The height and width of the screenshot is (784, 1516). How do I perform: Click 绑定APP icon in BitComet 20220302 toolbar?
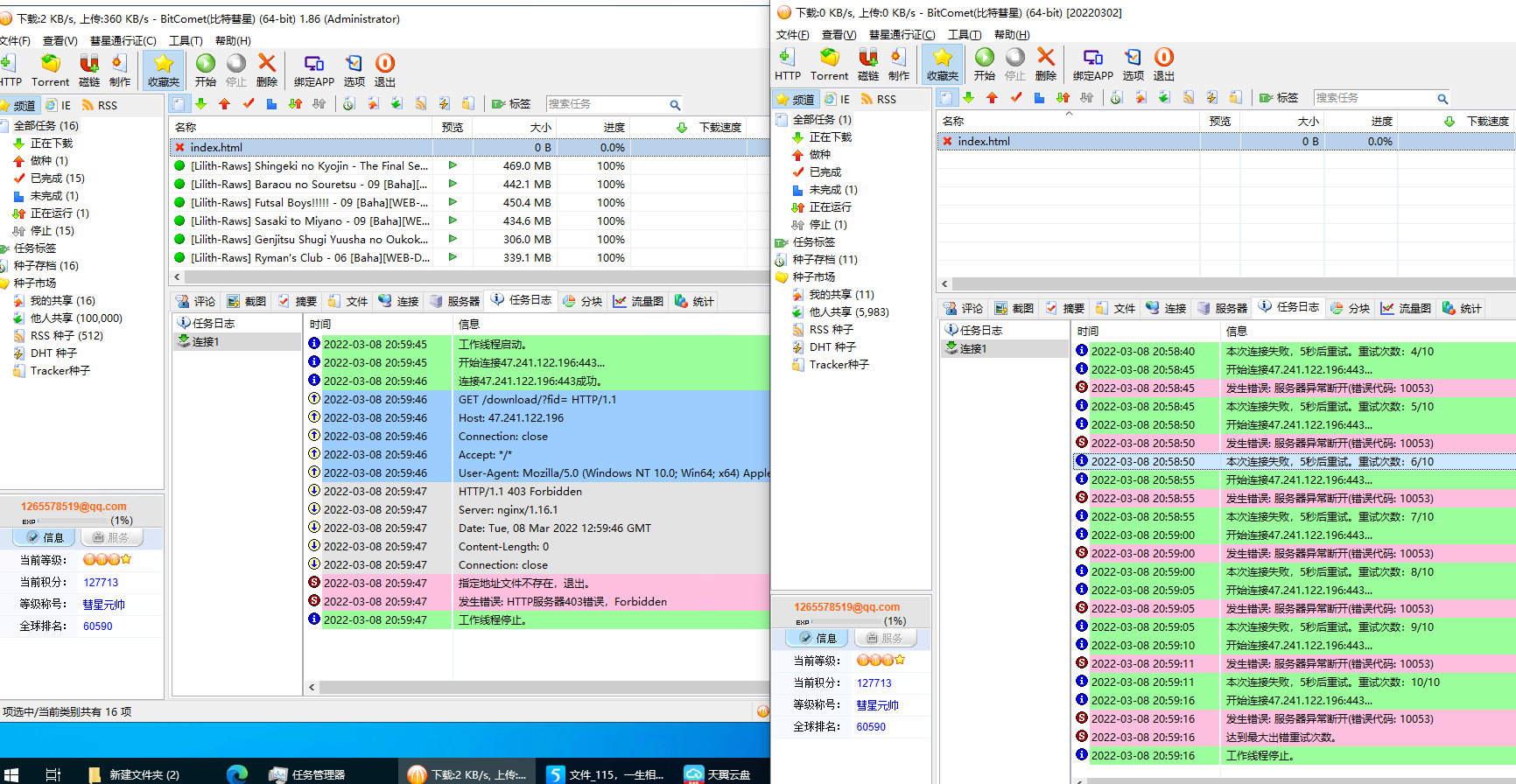[1092, 64]
